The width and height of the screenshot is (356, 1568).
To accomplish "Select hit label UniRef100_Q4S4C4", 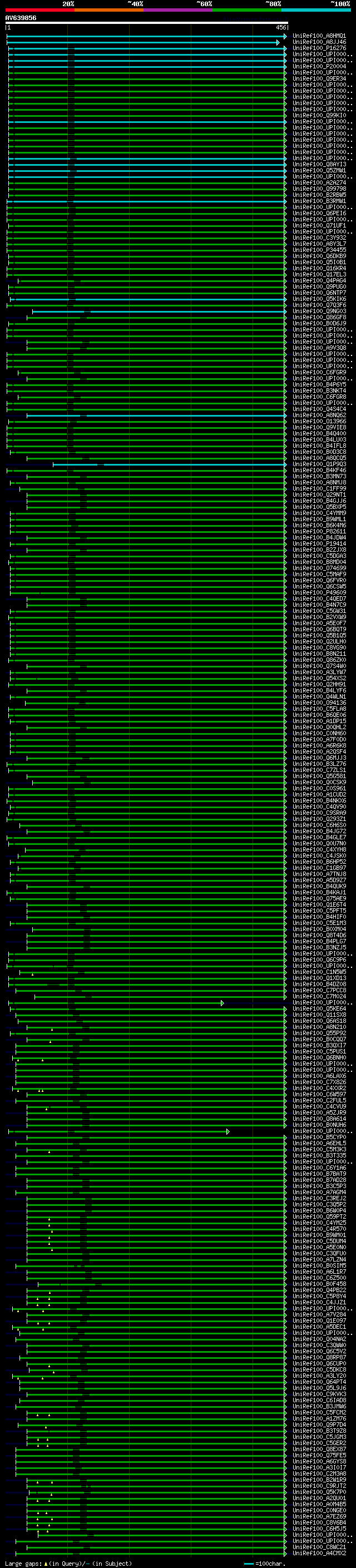I will click(x=319, y=409).
